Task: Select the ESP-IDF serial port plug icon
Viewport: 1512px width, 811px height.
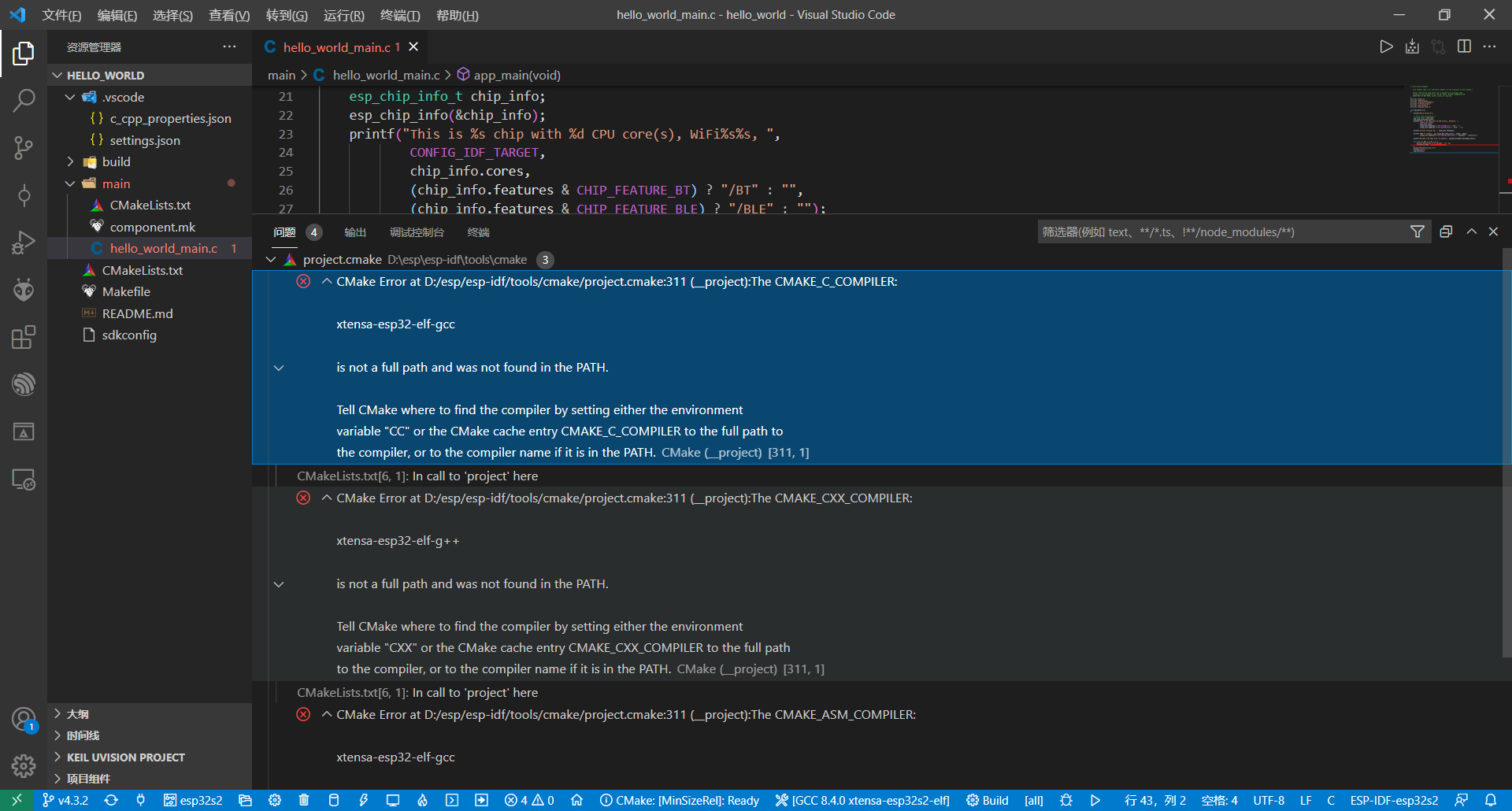Action: 141,800
